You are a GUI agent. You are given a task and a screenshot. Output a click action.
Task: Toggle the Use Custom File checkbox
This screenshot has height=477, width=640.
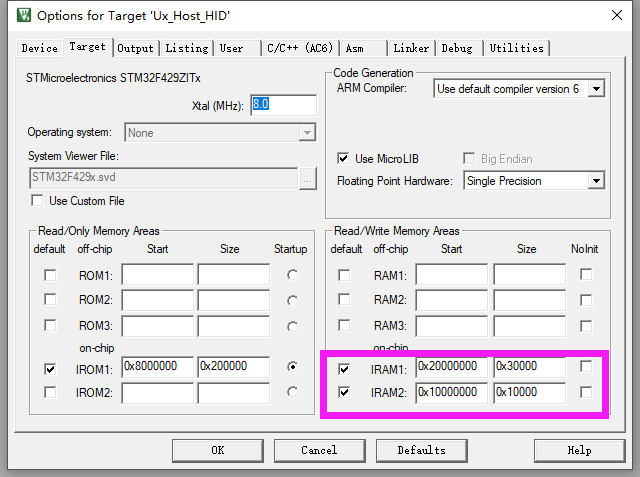[37, 201]
